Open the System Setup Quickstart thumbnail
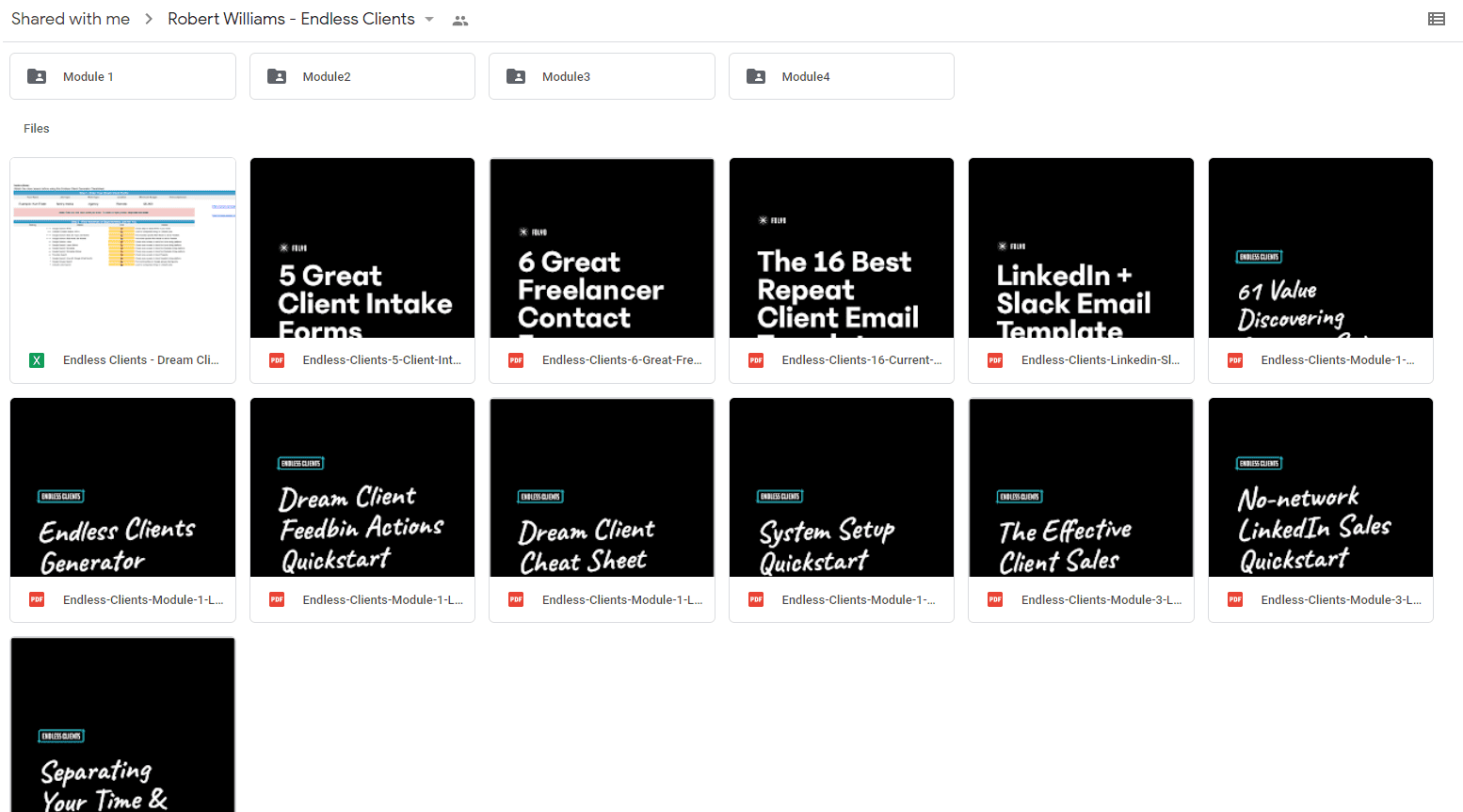Screen dimensions: 1463x812 pyautogui.click(x=842, y=487)
